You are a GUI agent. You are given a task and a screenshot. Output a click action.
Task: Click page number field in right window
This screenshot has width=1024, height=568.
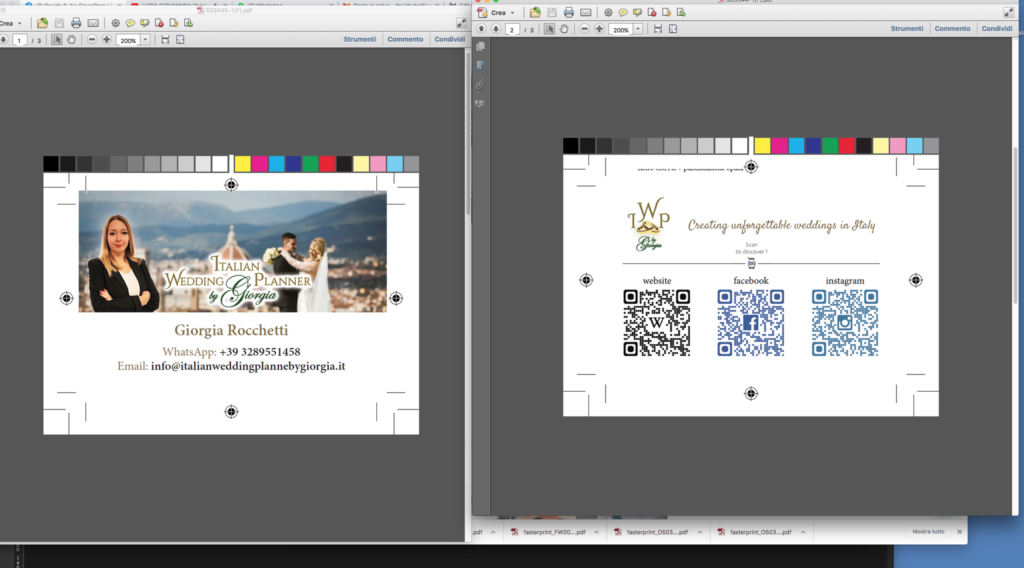(512, 29)
